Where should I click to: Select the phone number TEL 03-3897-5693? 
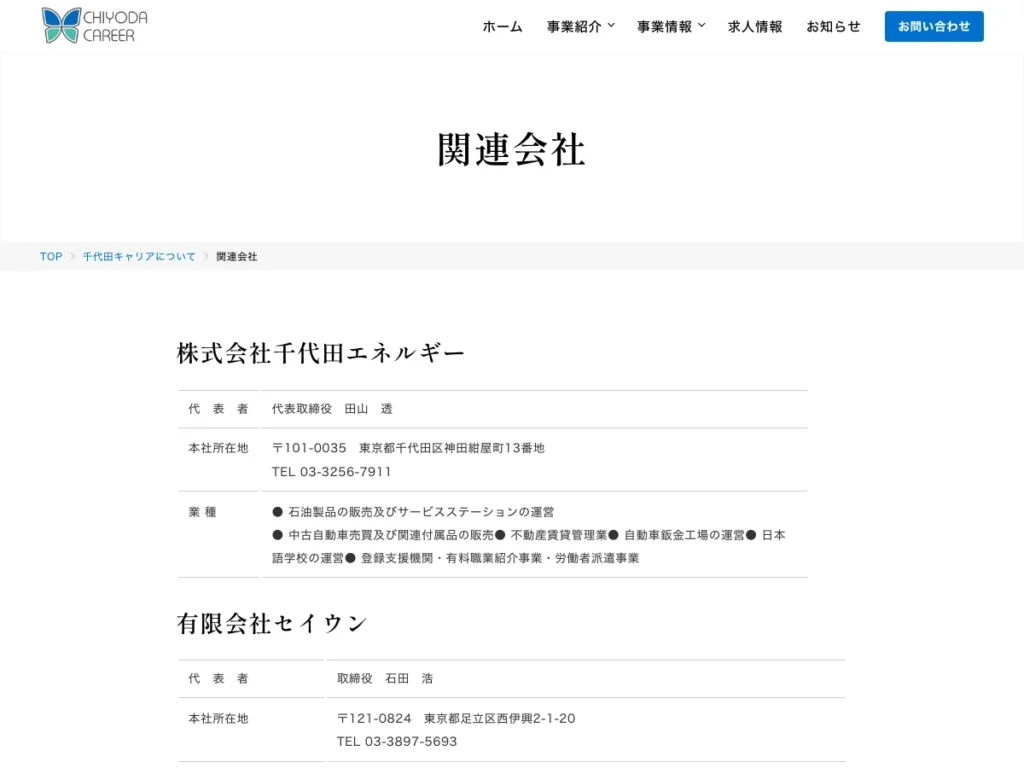click(396, 741)
